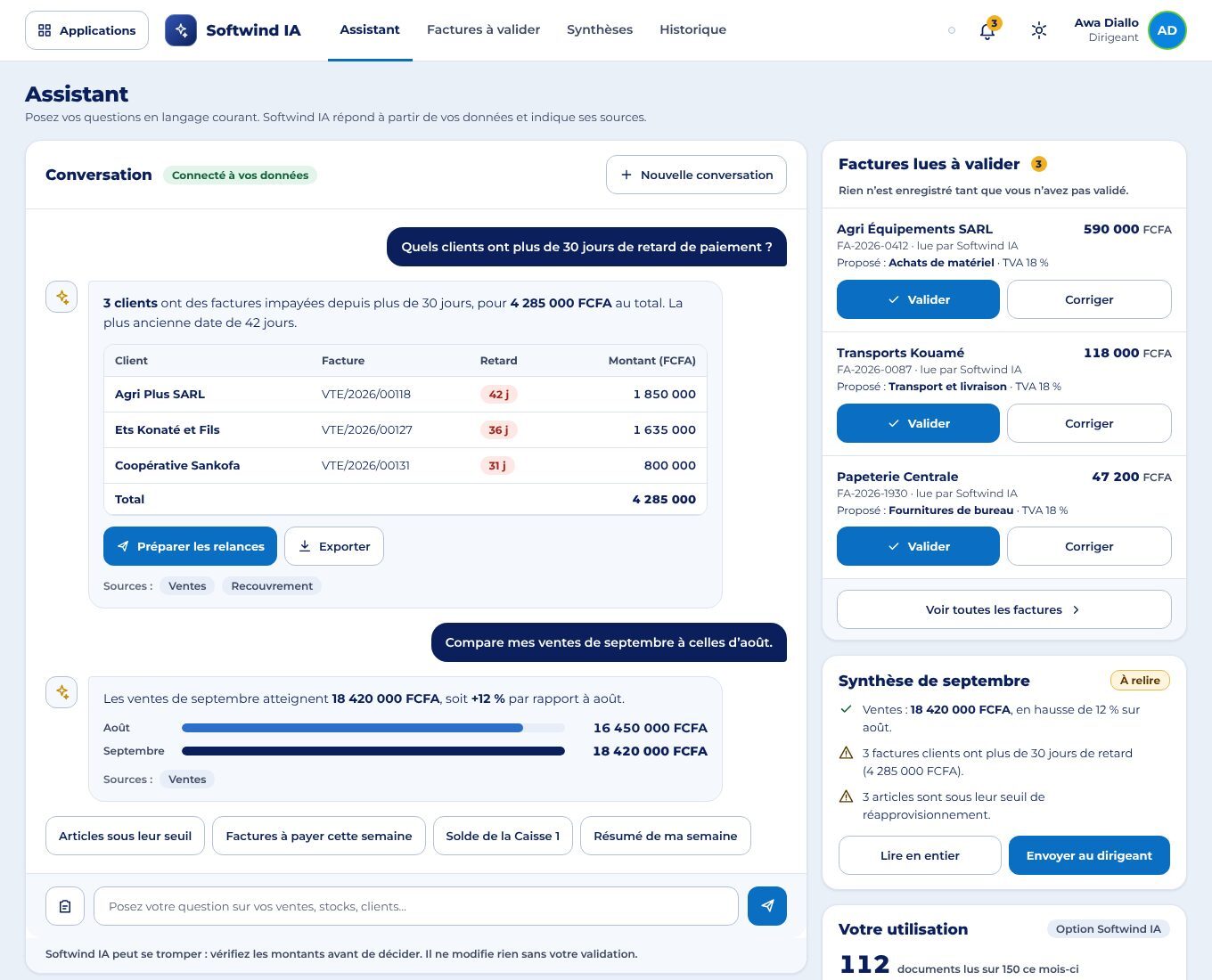
Task: Attach a document using clipboard icon
Action: pos(65,906)
